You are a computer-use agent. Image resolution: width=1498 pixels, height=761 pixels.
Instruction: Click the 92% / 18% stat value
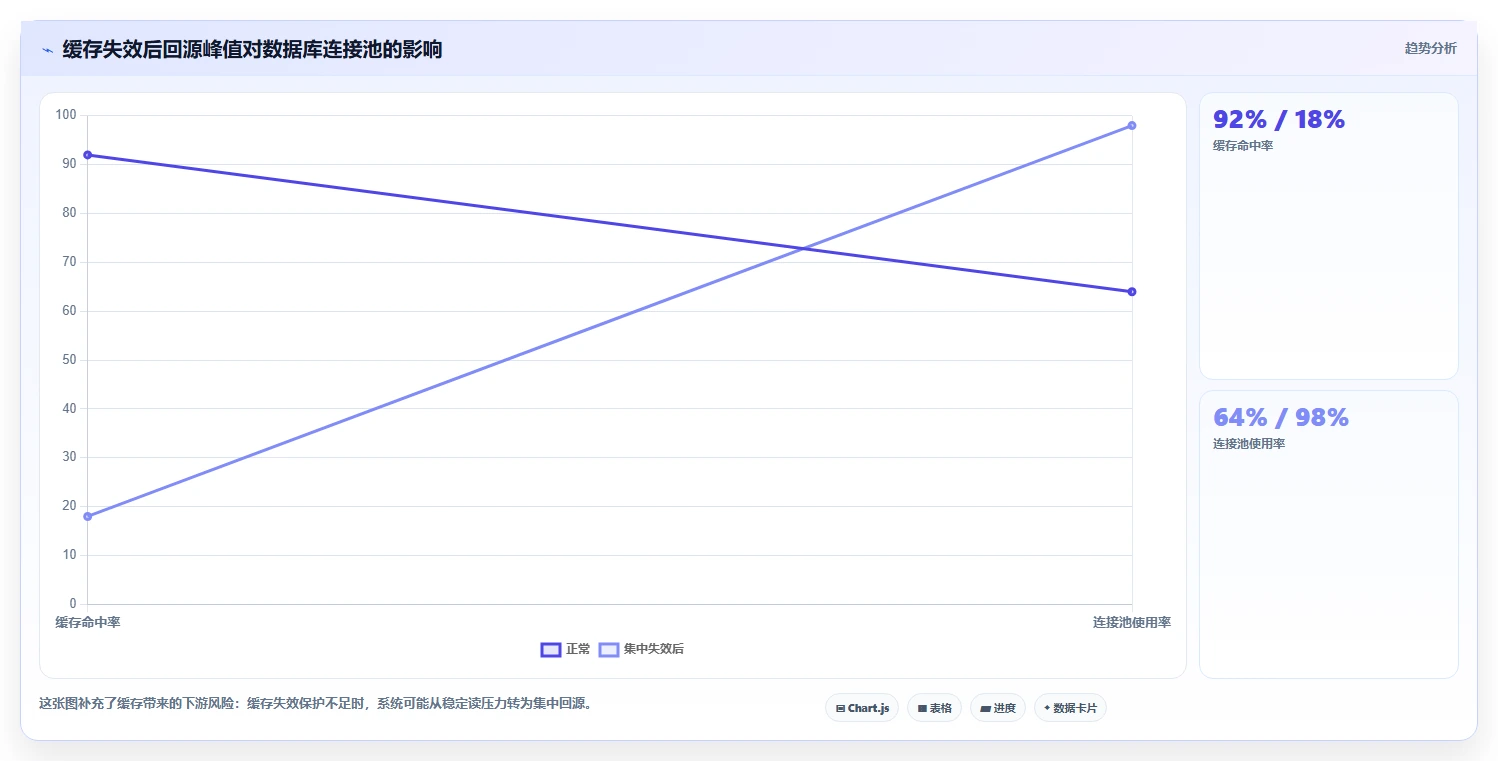tap(1279, 120)
